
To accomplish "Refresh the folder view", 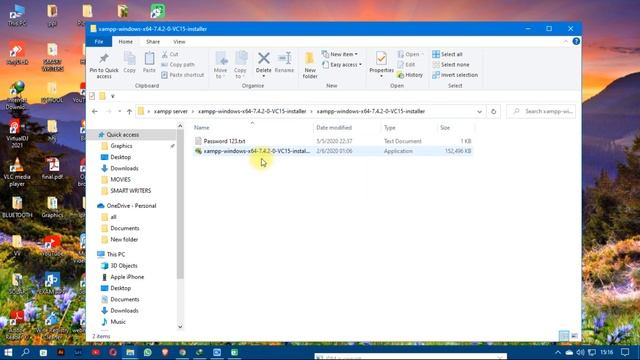I will point(493,111).
